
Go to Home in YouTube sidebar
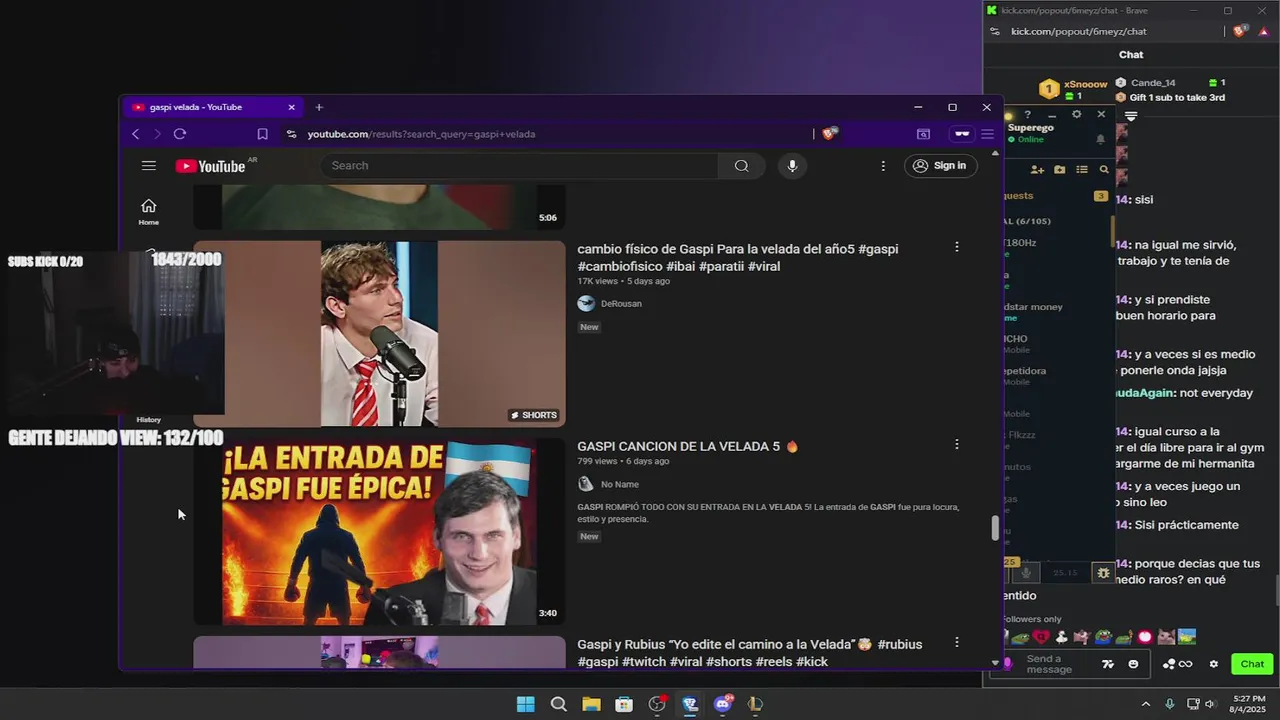[148, 211]
